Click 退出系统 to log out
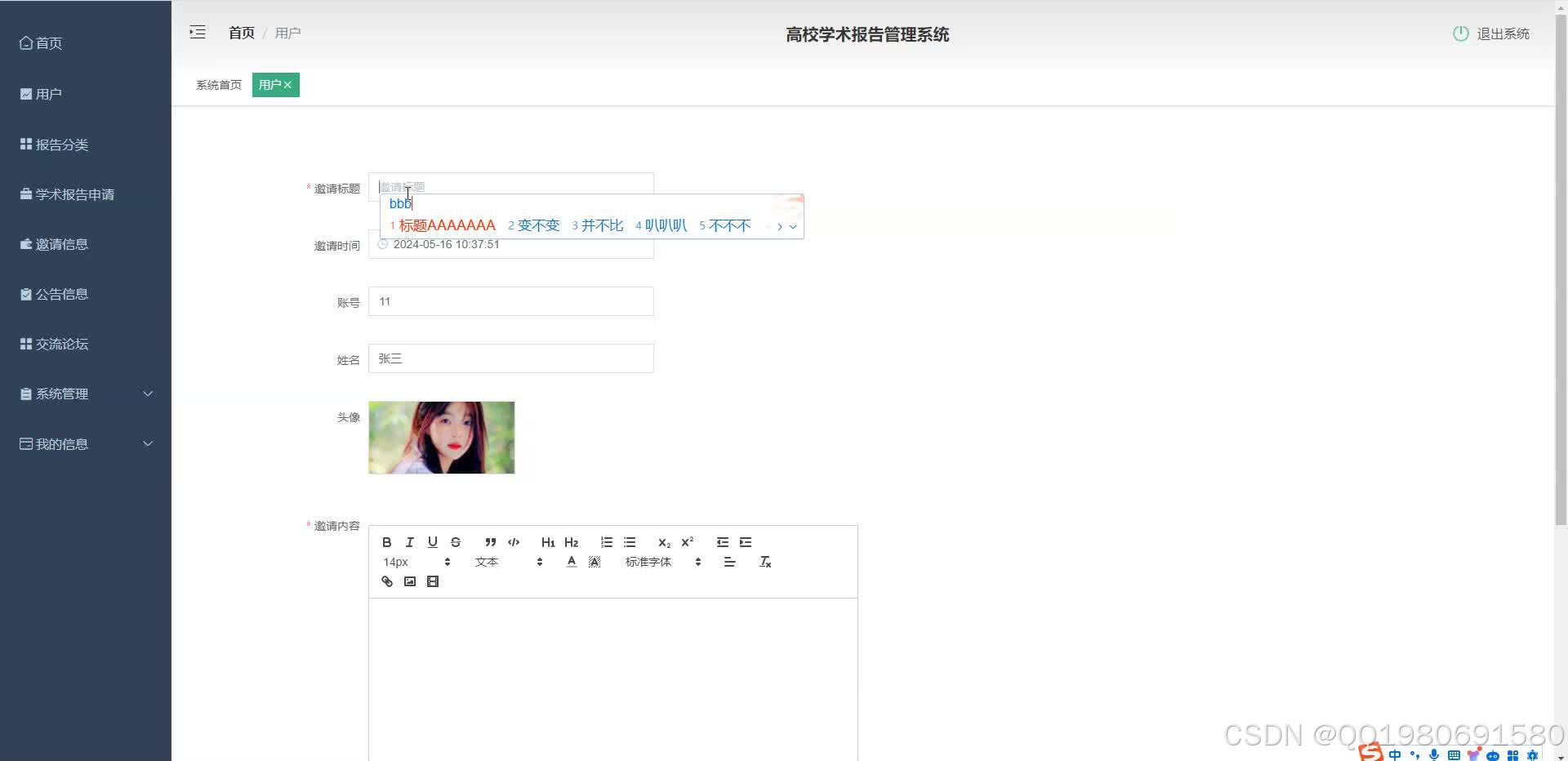Image resolution: width=1568 pixels, height=761 pixels. coord(1501,34)
